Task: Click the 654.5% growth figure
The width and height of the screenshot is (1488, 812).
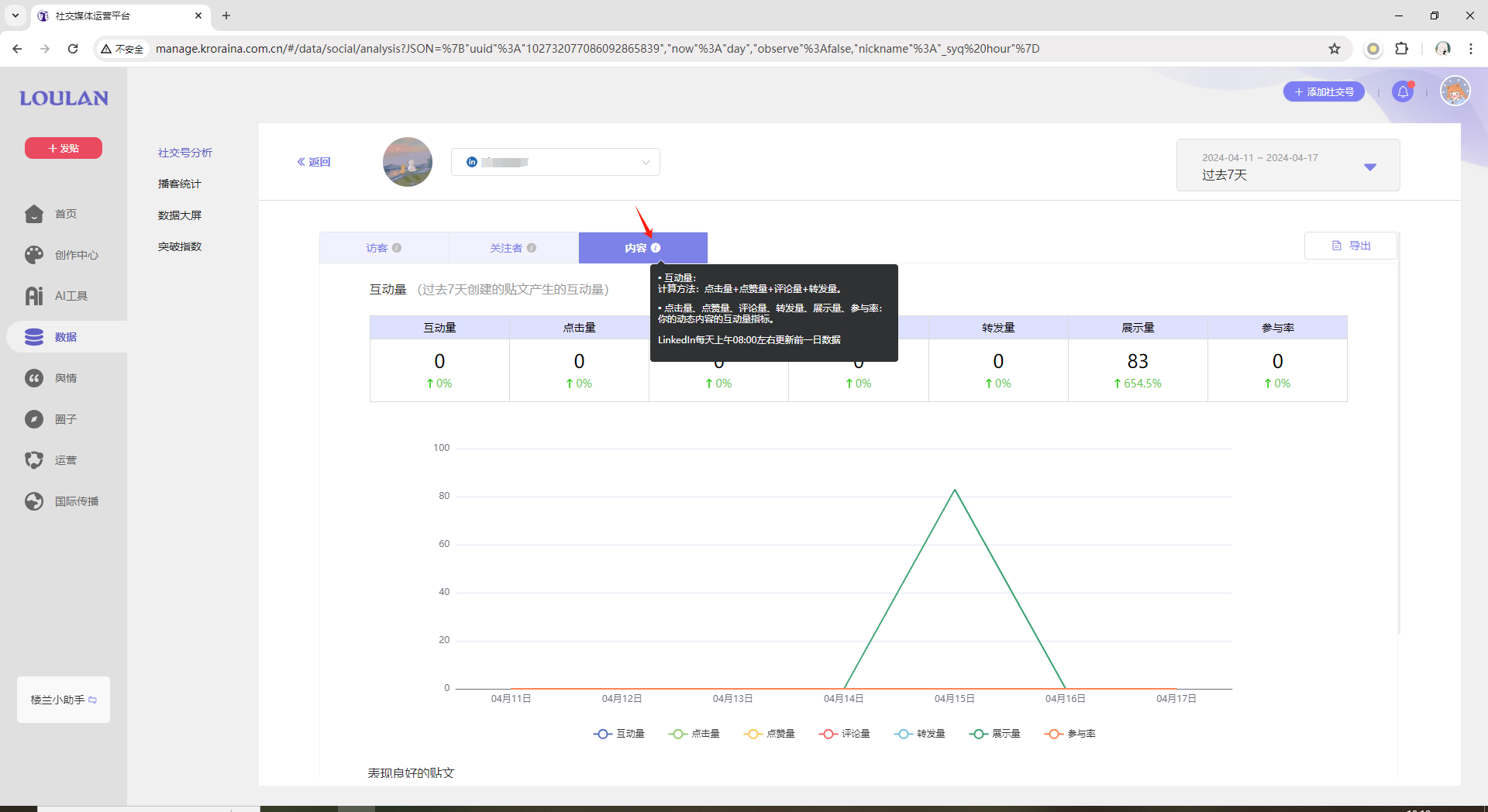Action: [1138, 384]
